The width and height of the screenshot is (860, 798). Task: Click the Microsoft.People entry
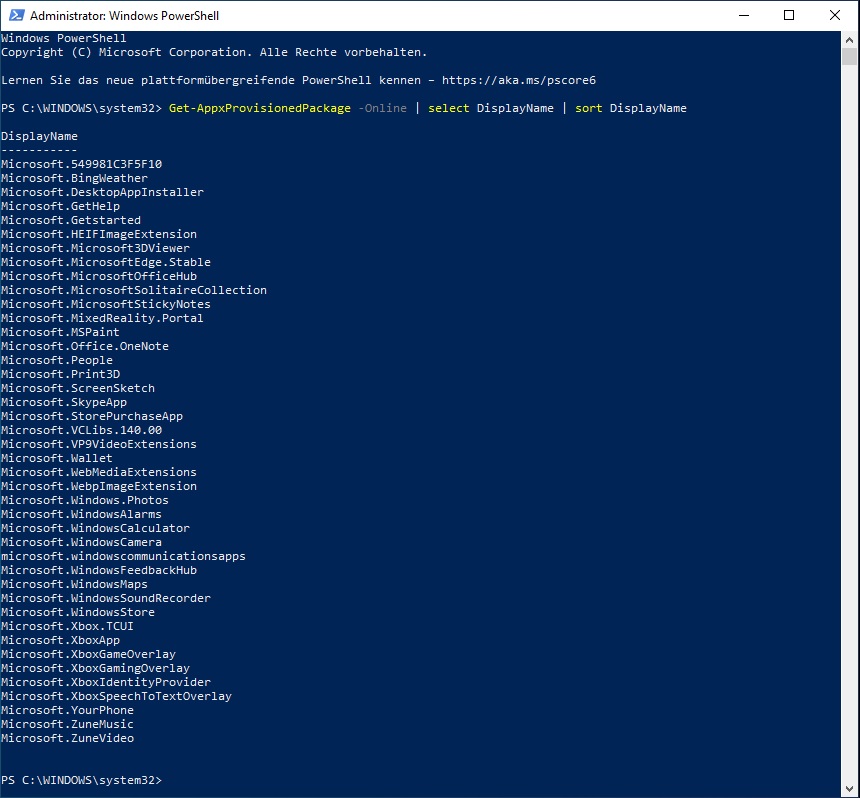click(x=57, y=360)
